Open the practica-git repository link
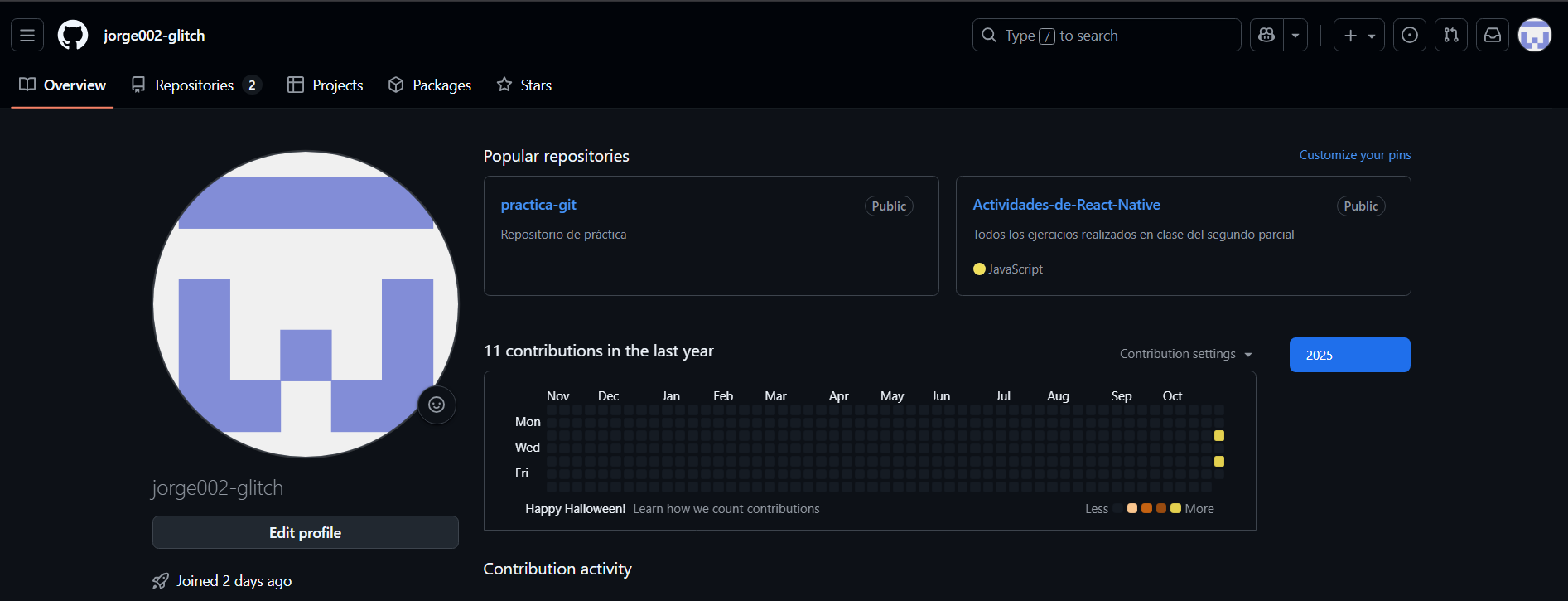 click(x=538, y=205)
